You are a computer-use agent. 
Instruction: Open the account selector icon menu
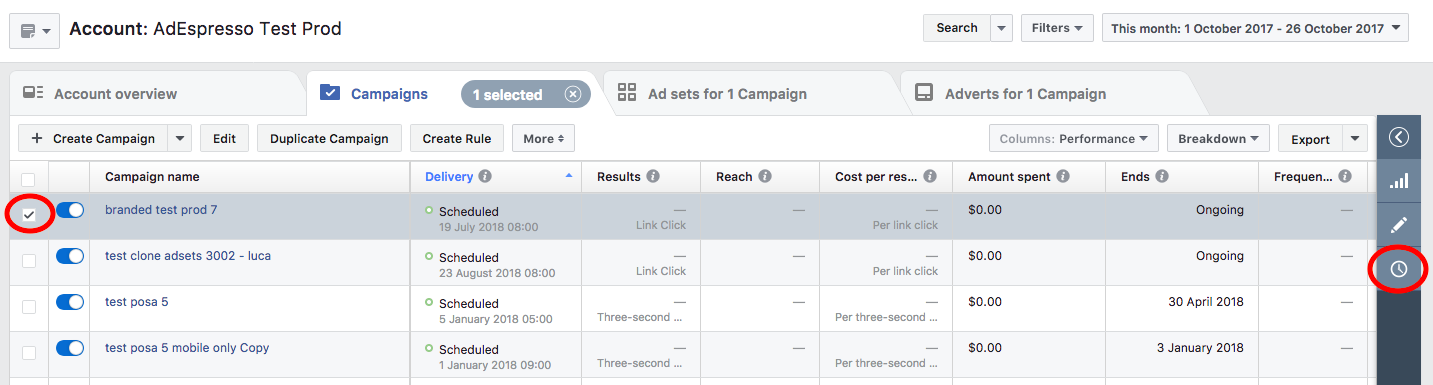[34, 31]
